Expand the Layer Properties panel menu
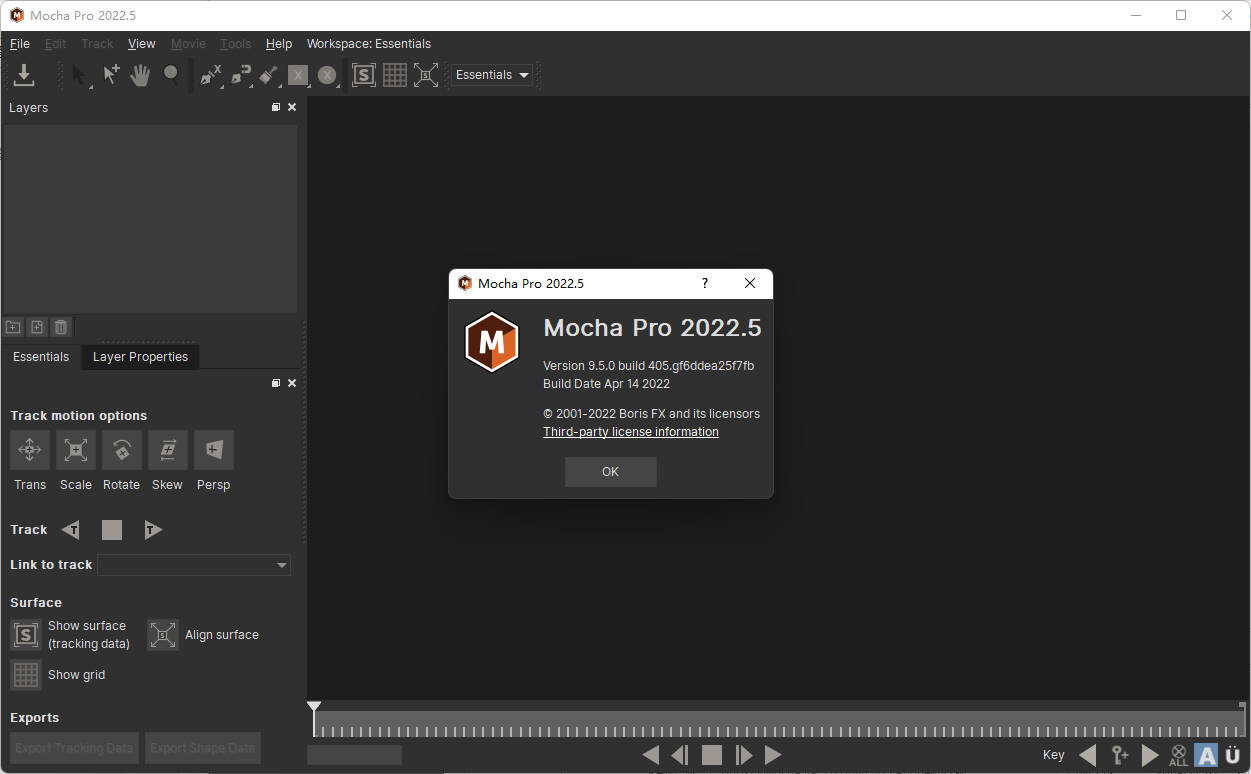Image resolution: width=1251 pixels, height=774 pixels. (275, 382)
